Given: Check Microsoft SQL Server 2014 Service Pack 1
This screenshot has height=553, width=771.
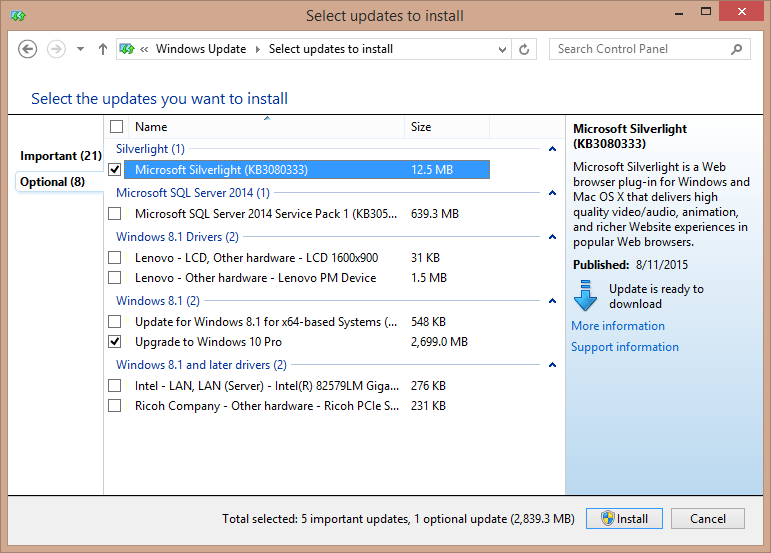Looking at the screenshot, I should (115, 214).
